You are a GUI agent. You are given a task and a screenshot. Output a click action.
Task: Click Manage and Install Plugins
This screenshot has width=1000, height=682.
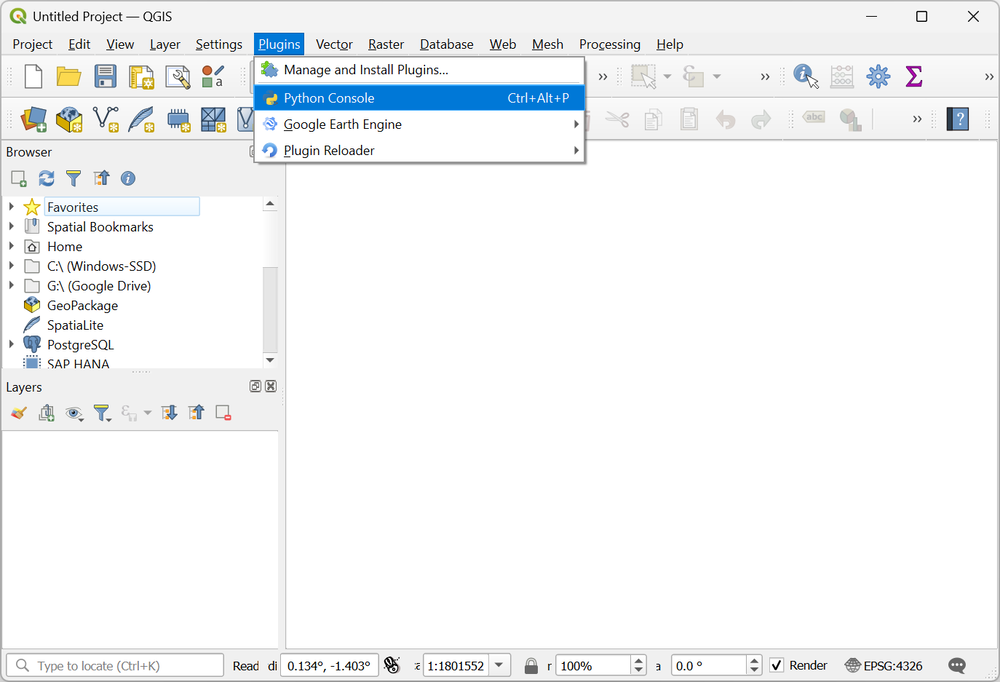point(419,70)
